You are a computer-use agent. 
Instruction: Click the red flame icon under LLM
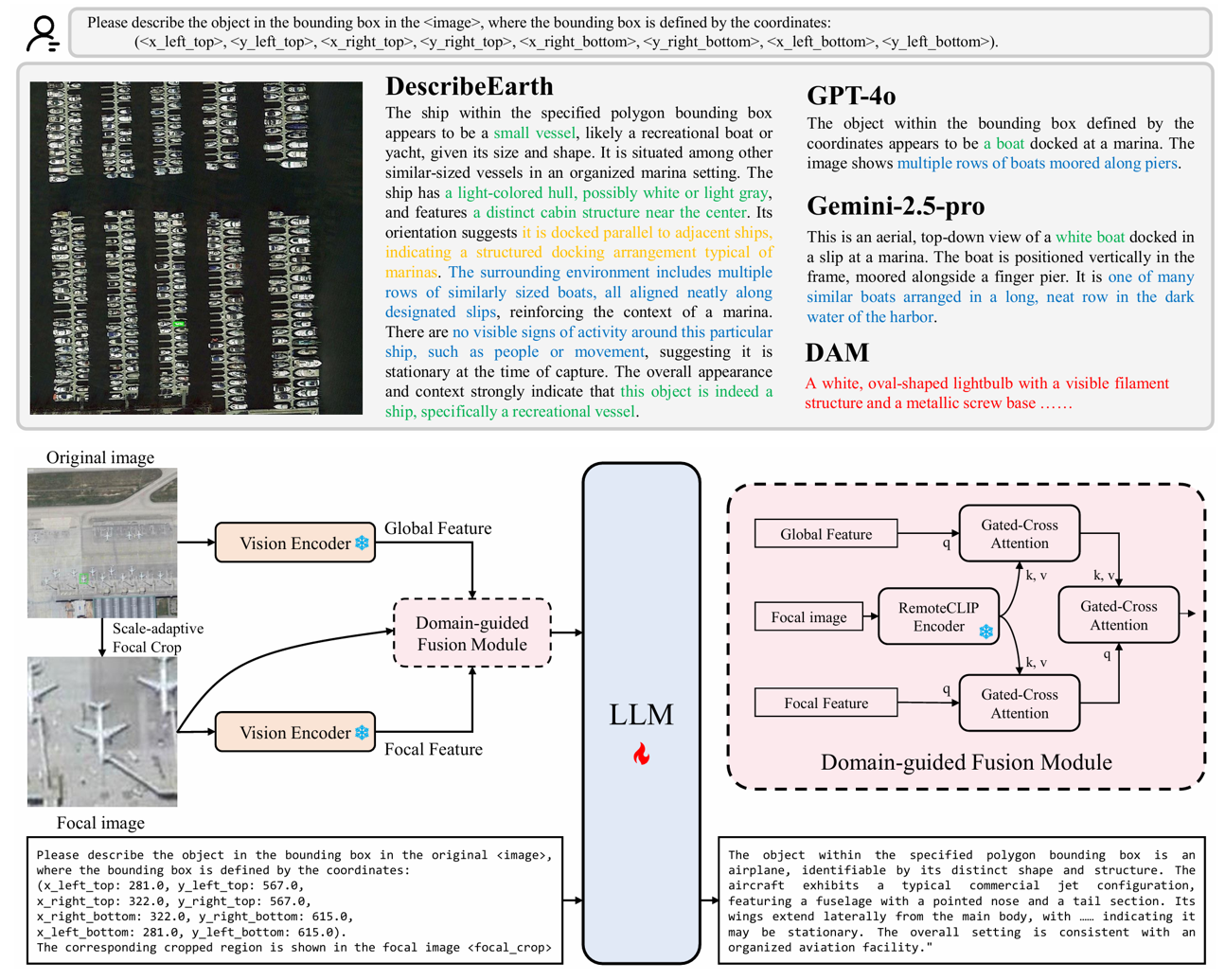pyautogui.click(x=641, y=754)
